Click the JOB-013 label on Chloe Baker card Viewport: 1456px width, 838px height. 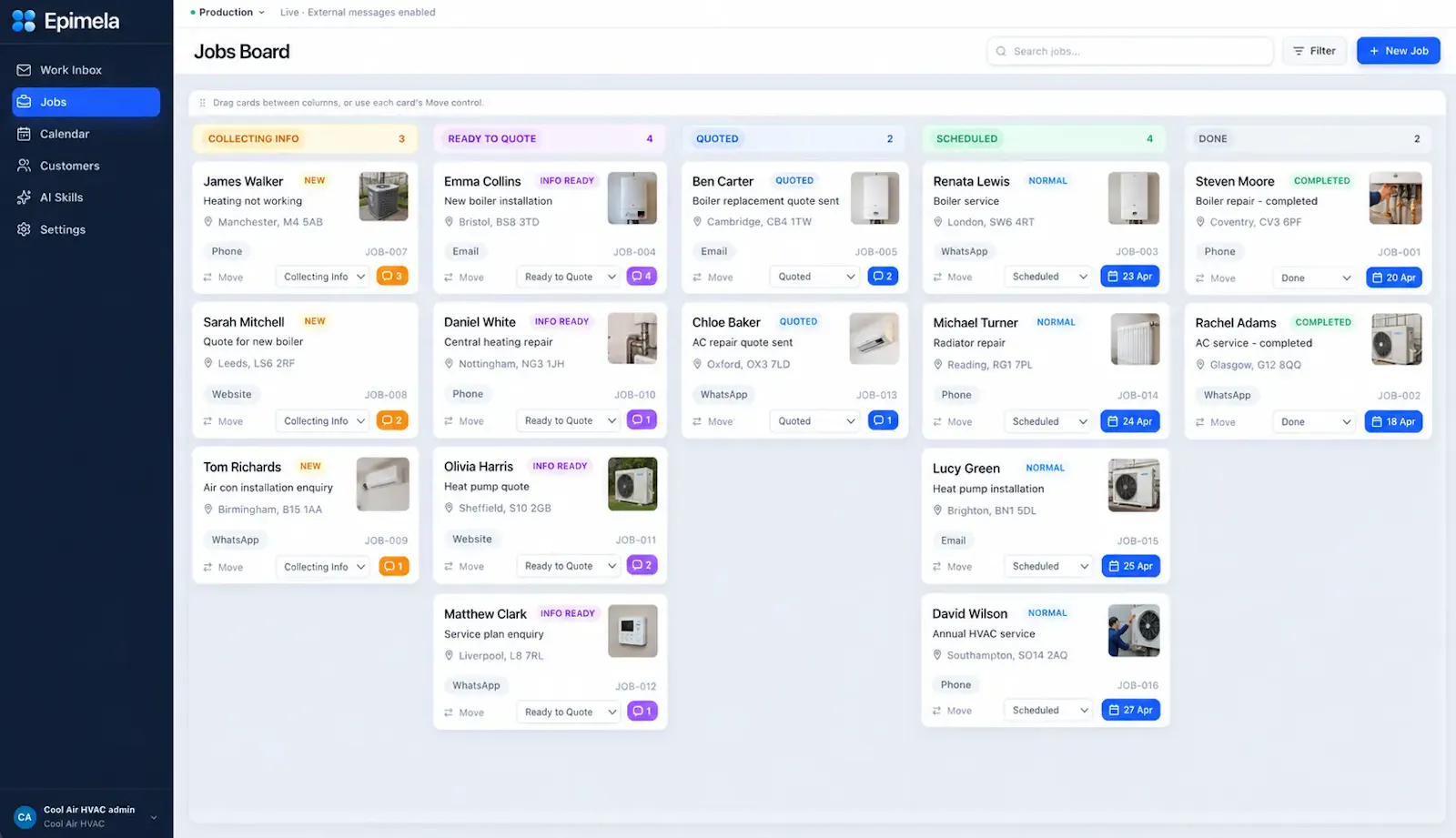876,395
